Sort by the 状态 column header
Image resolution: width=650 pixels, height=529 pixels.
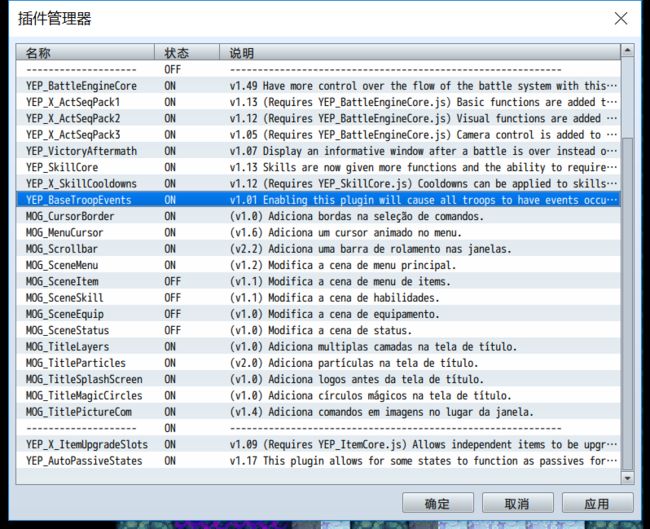point(187,53)
